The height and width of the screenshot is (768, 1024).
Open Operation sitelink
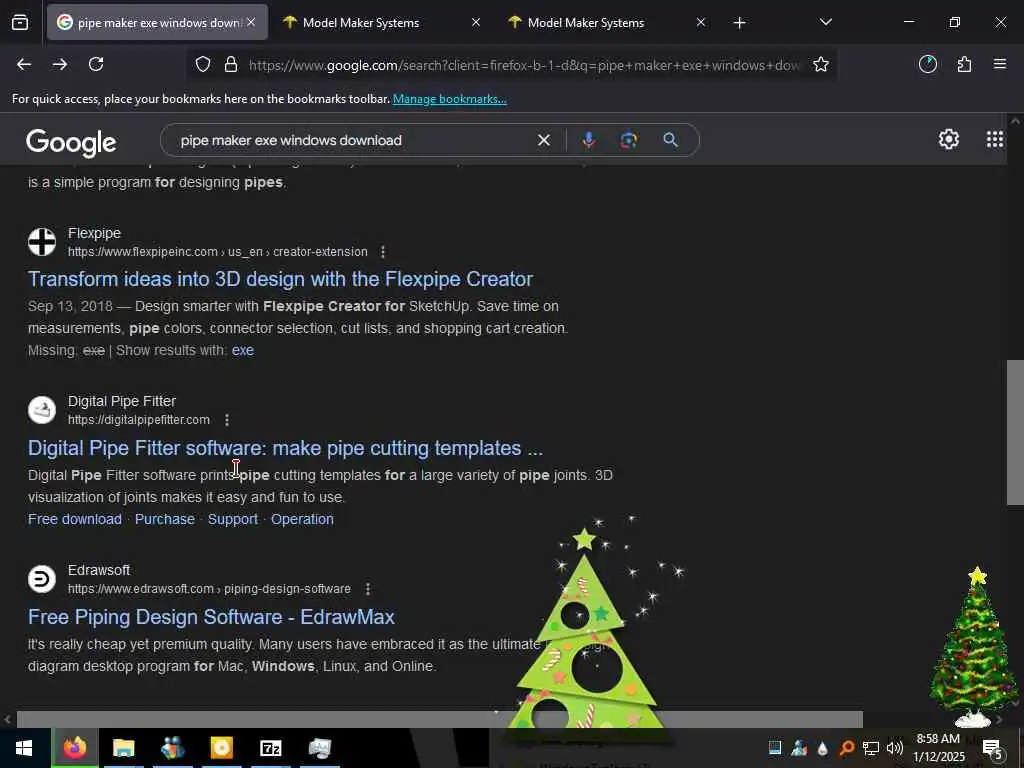tap(302, 519)
